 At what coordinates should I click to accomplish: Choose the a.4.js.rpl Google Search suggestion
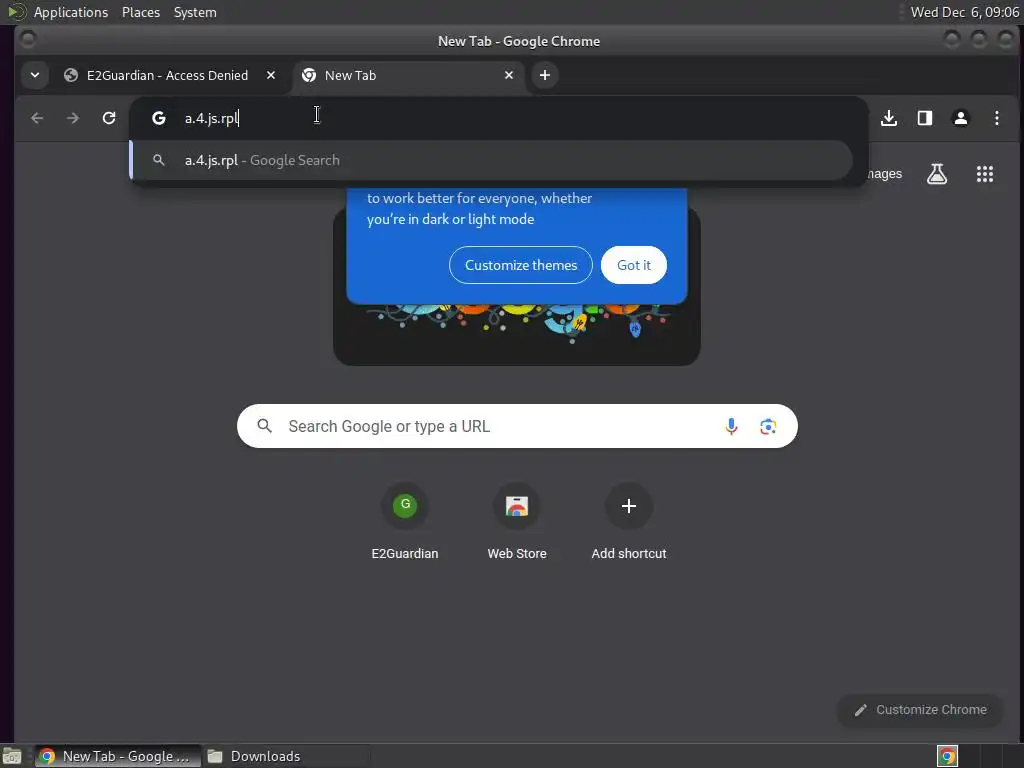(491, 161)
